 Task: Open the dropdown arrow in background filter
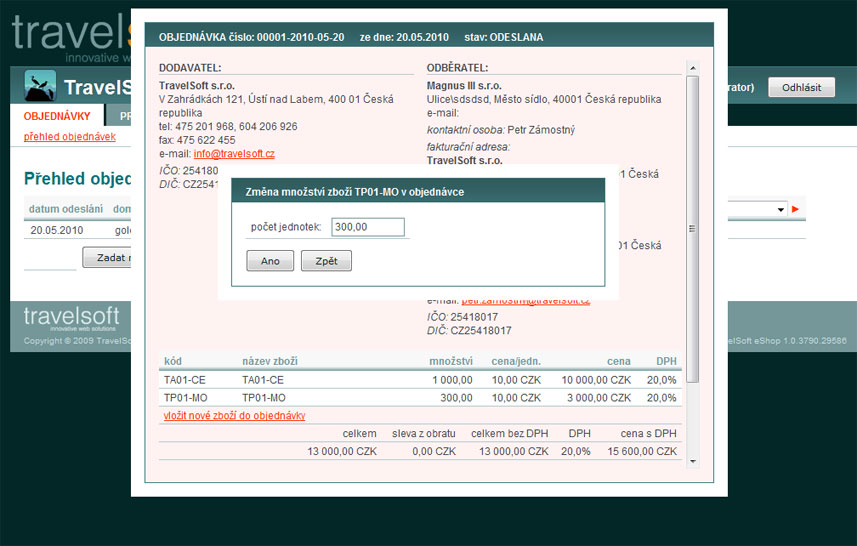(780, 209)
